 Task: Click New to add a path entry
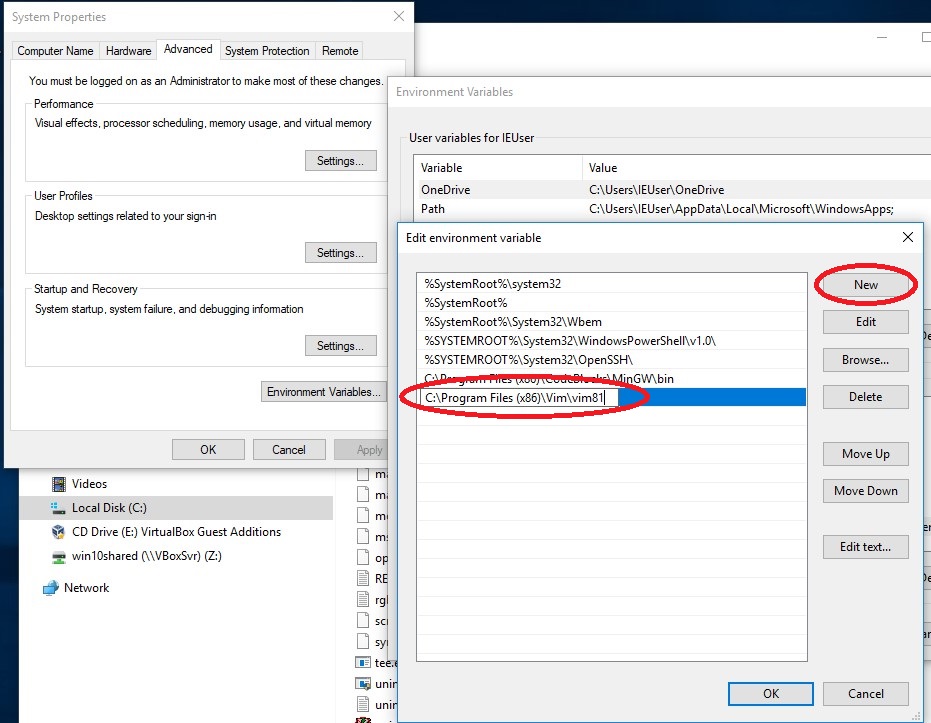pyautogui.click(x=864, y=284)
